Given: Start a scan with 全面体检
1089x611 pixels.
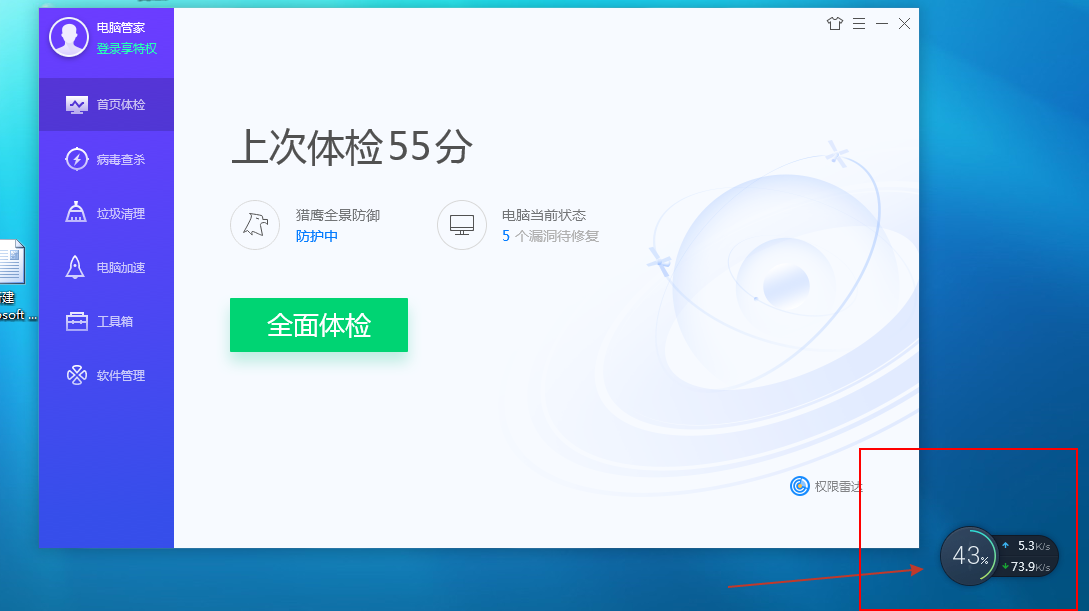Looking at the screenshot, I should (318, 324).
